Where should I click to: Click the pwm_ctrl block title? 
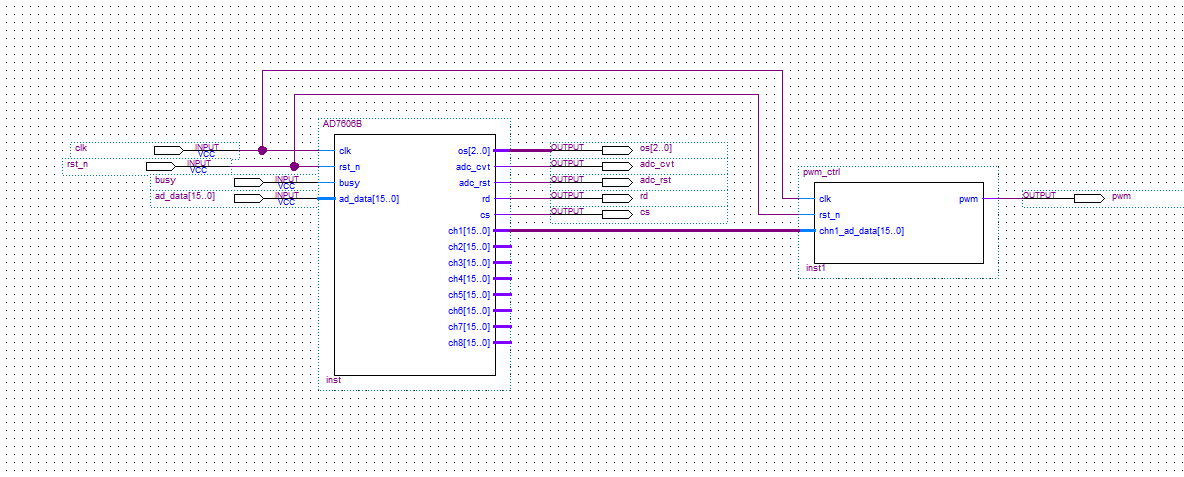[x=822, y=172]
